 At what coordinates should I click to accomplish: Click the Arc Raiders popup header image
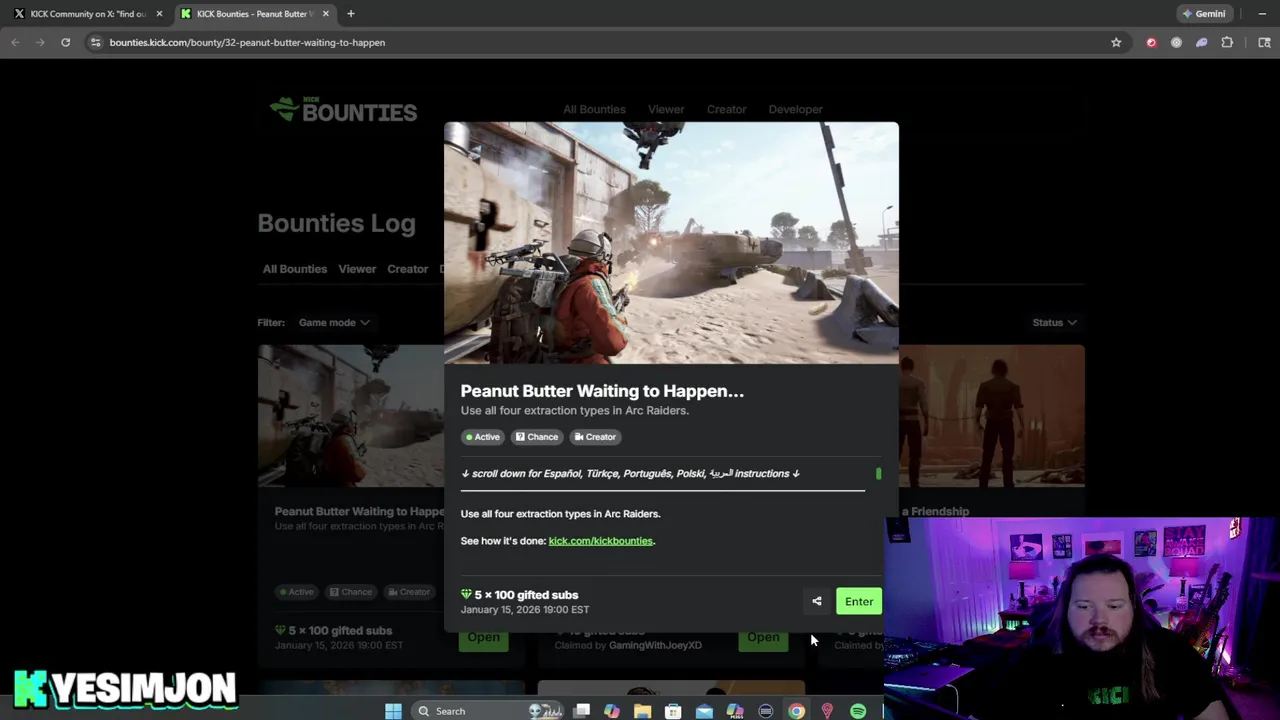671,243
